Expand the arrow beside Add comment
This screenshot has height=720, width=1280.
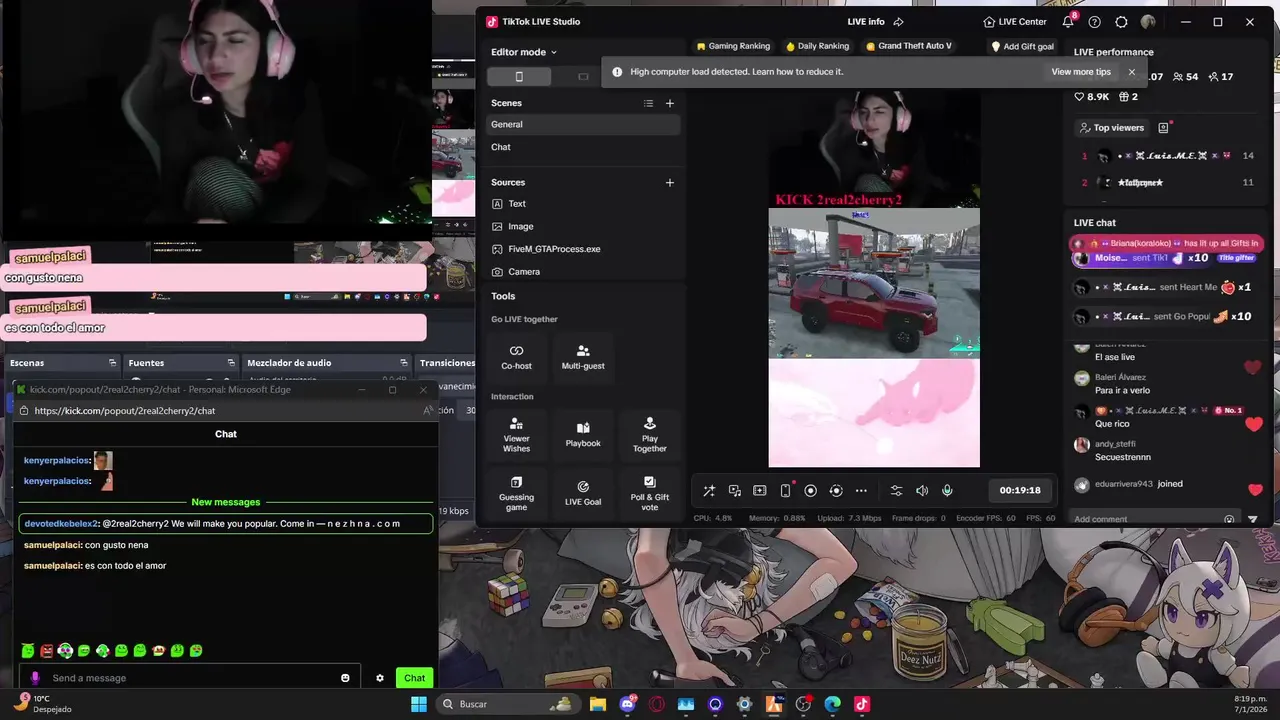(x=1253, y=519)
